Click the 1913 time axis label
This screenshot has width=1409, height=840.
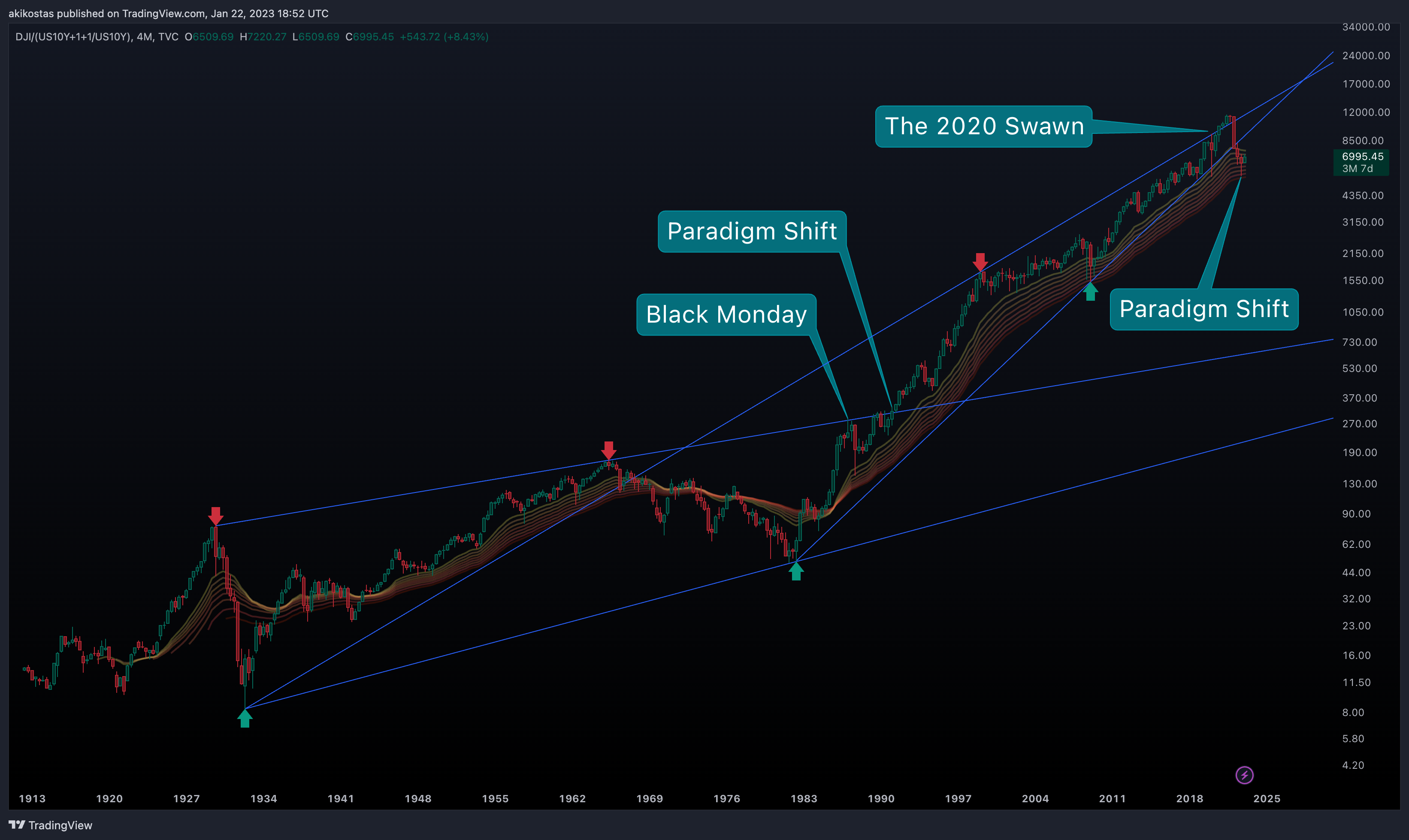[32, 799]
